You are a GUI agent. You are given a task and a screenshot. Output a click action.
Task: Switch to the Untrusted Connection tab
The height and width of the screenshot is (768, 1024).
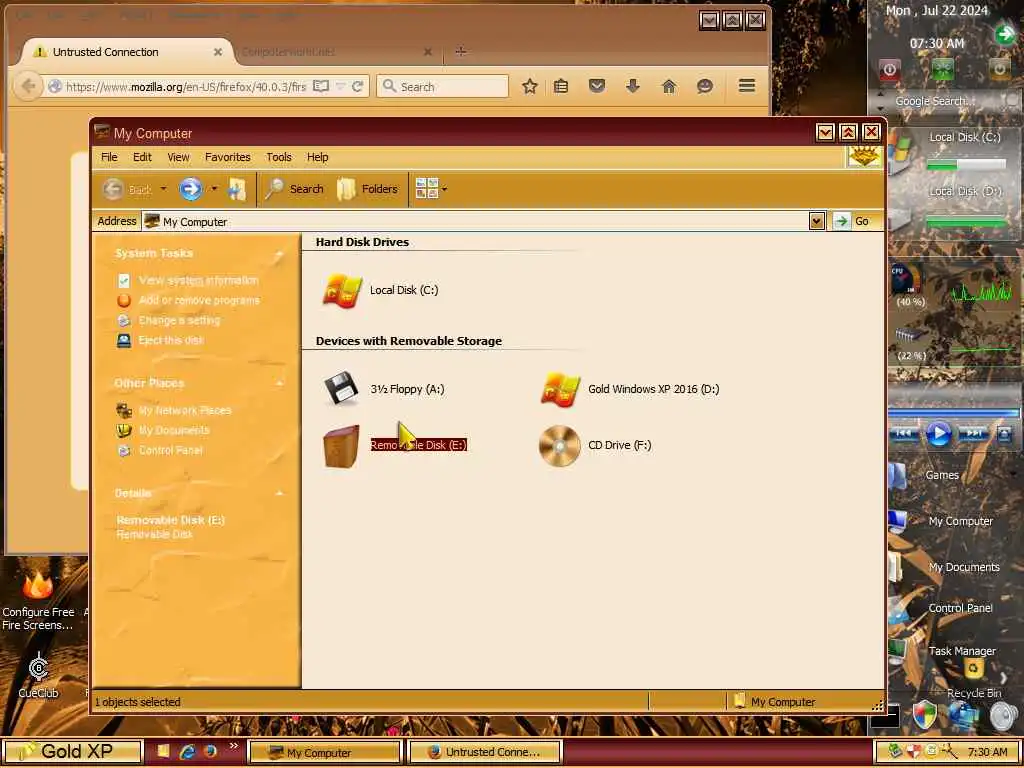point(125,52)
